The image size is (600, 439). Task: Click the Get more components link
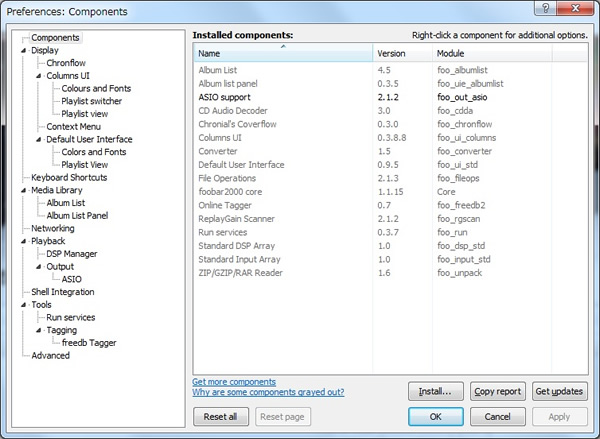coord(234,382)
